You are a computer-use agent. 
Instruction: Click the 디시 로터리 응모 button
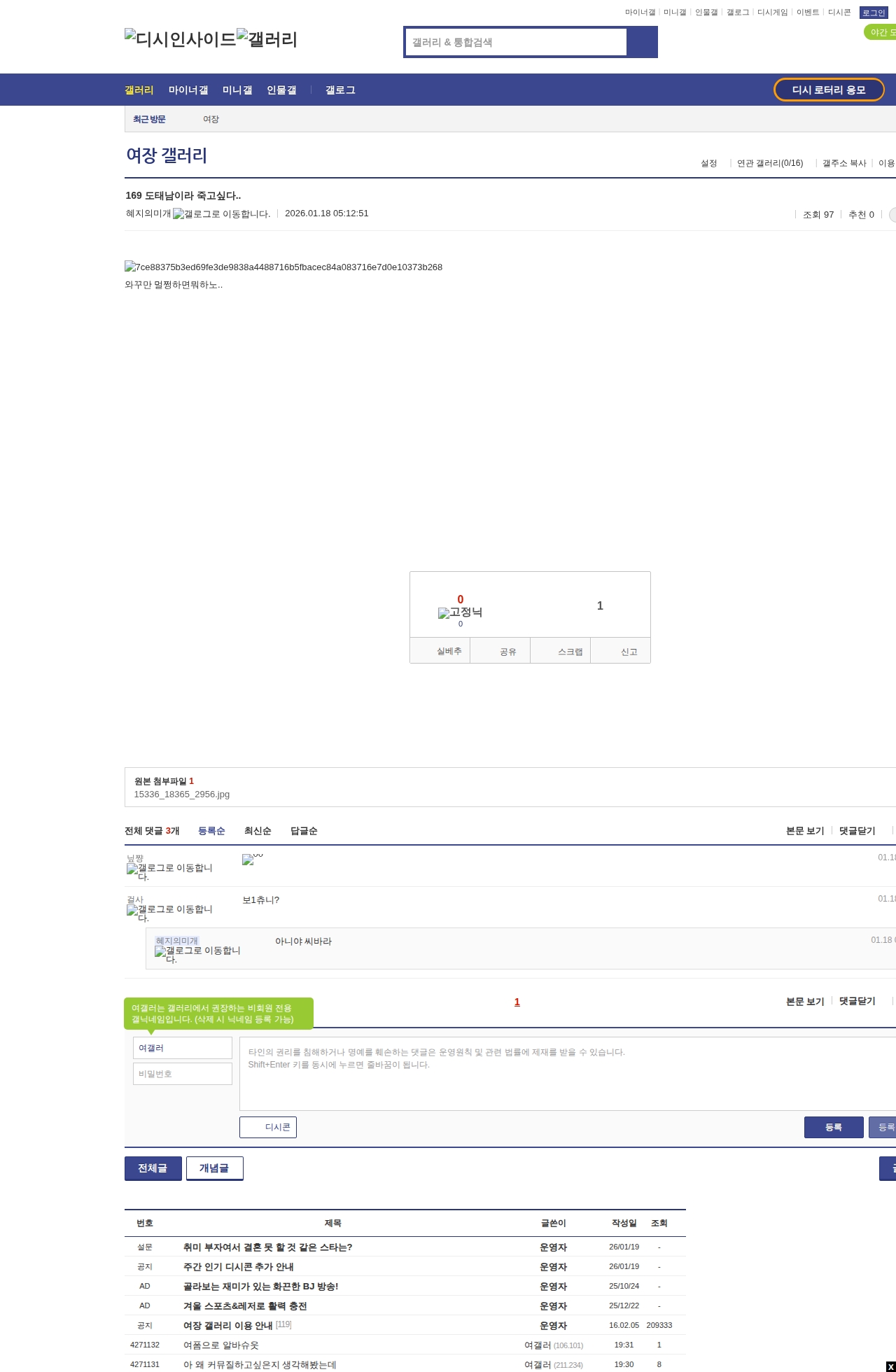tap(829, 90)
